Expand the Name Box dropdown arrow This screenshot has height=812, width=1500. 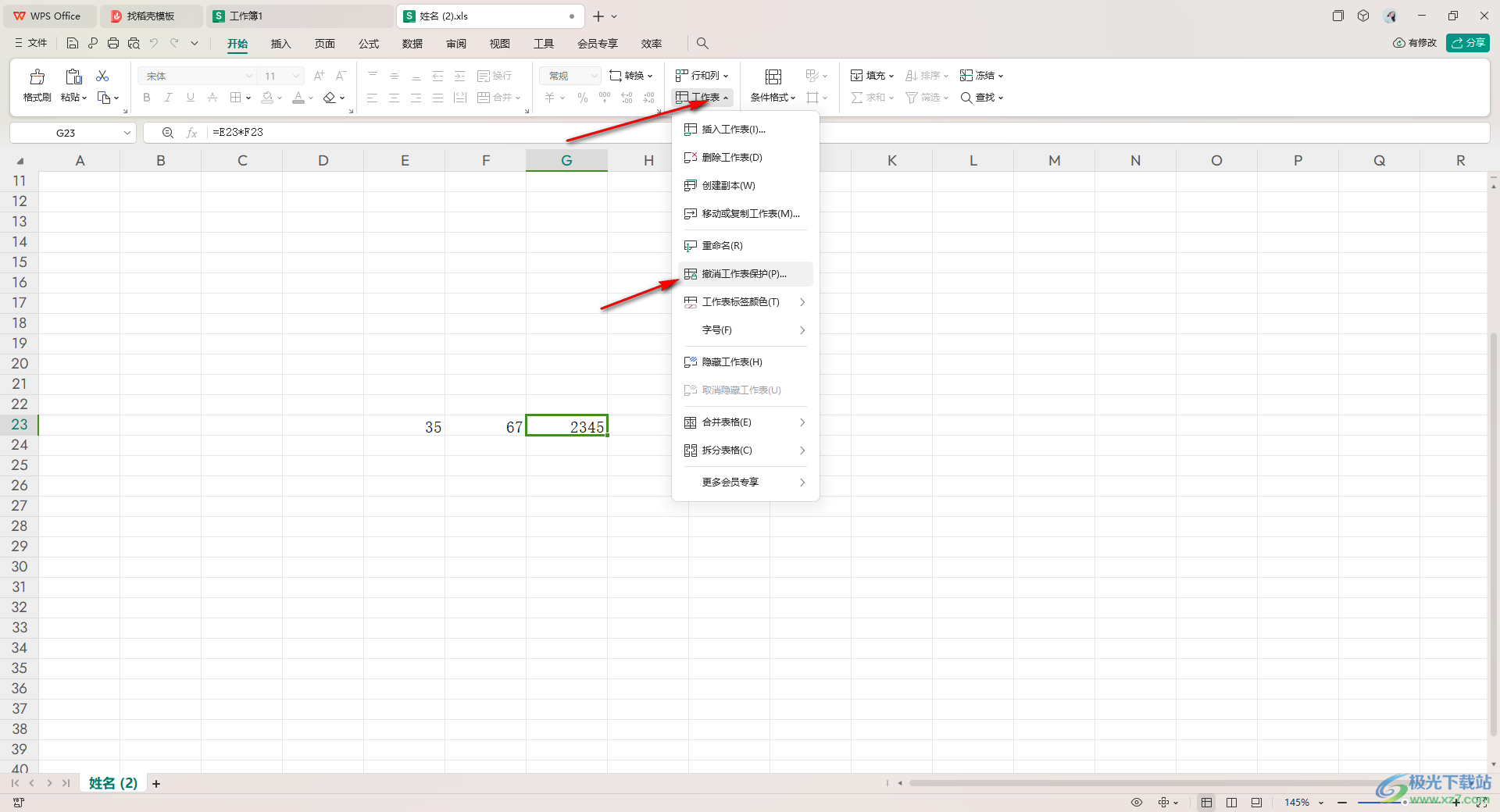tap(127, 133)
